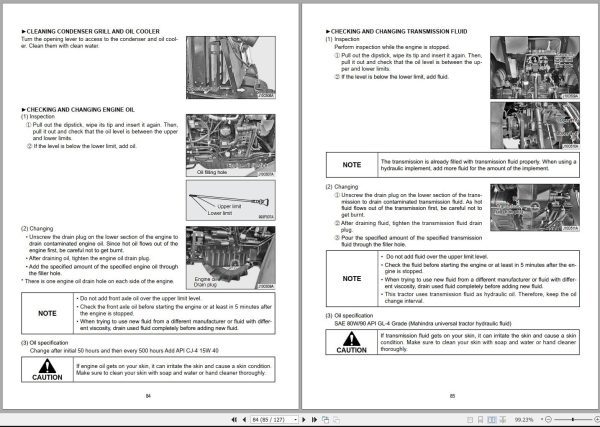Screen dimensions: 600x427
Task: Click the zoom slider handle
Action: (573, 420)
